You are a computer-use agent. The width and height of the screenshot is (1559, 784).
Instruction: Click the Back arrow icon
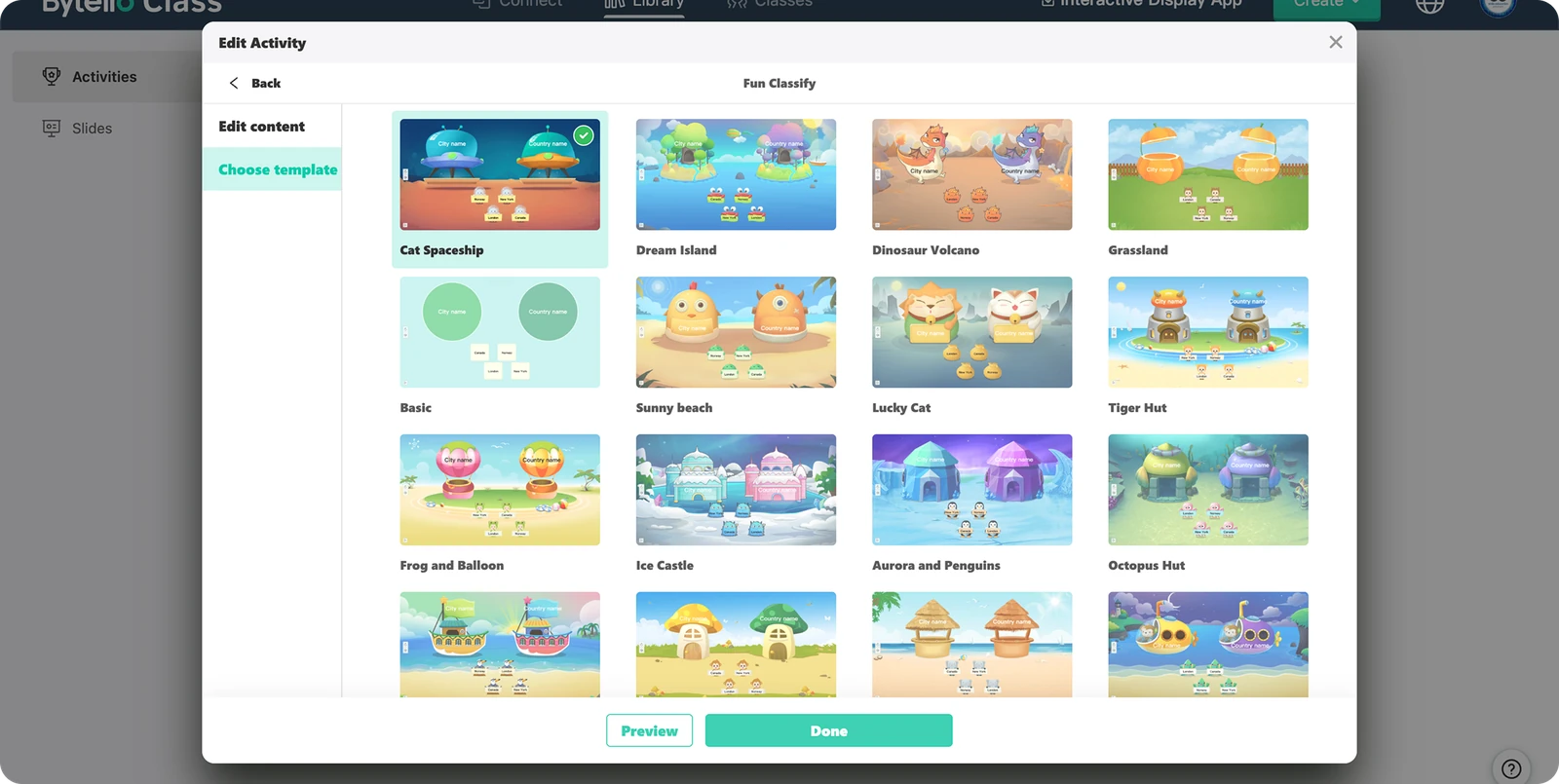click(234, 83)
